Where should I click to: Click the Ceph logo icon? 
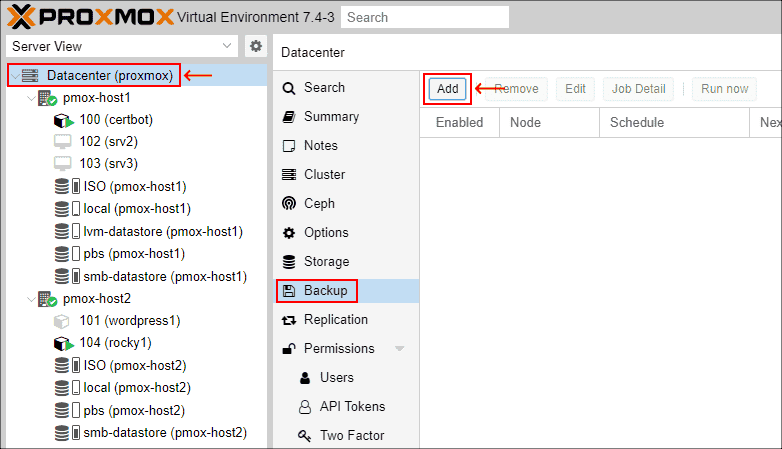[x=289, y=204]
